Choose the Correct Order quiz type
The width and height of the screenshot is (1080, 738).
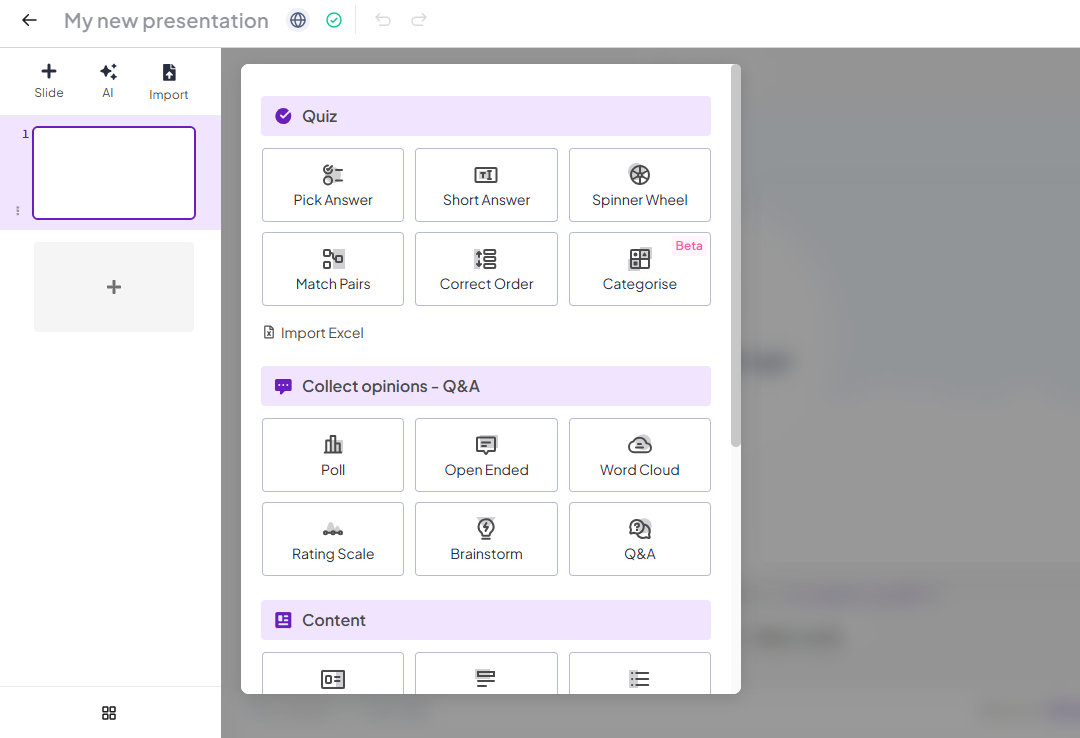[x=486, y=269]
